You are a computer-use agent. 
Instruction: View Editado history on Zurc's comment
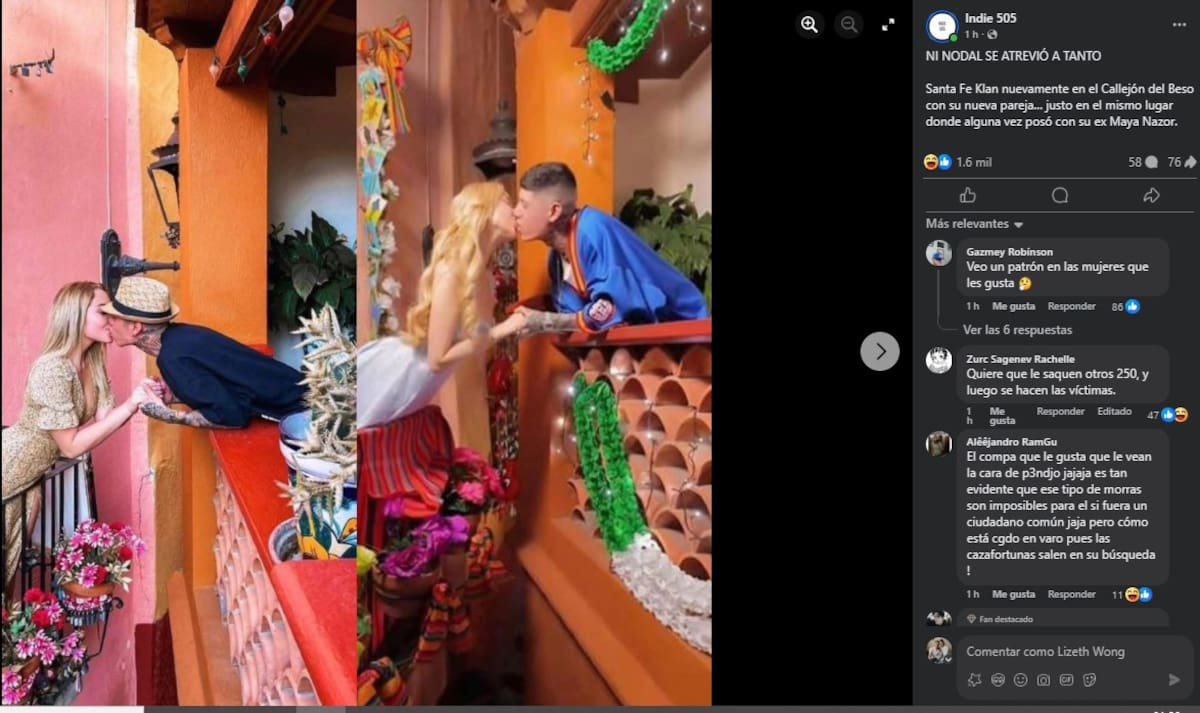point(1114,411)
